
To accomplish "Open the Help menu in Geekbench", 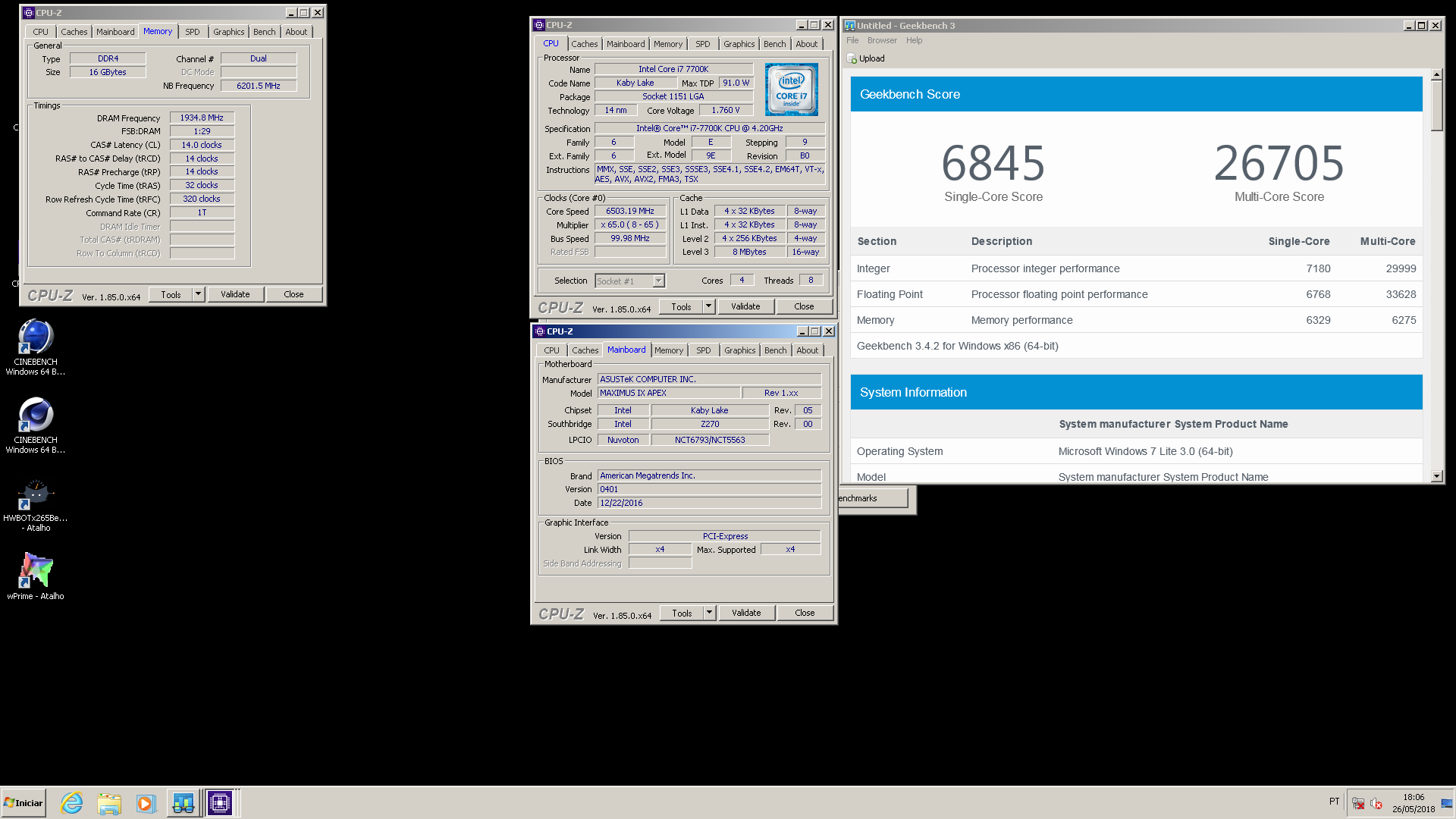I will click(x=915, y=41).
